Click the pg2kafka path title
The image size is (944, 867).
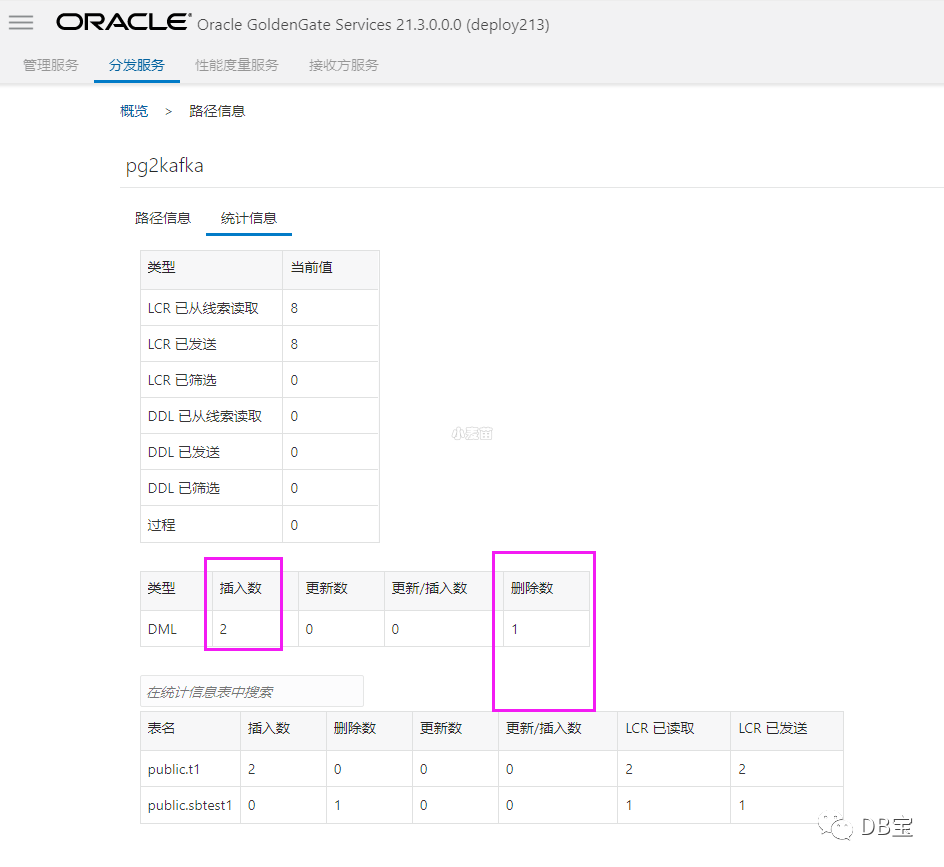(x=164, y=166)
